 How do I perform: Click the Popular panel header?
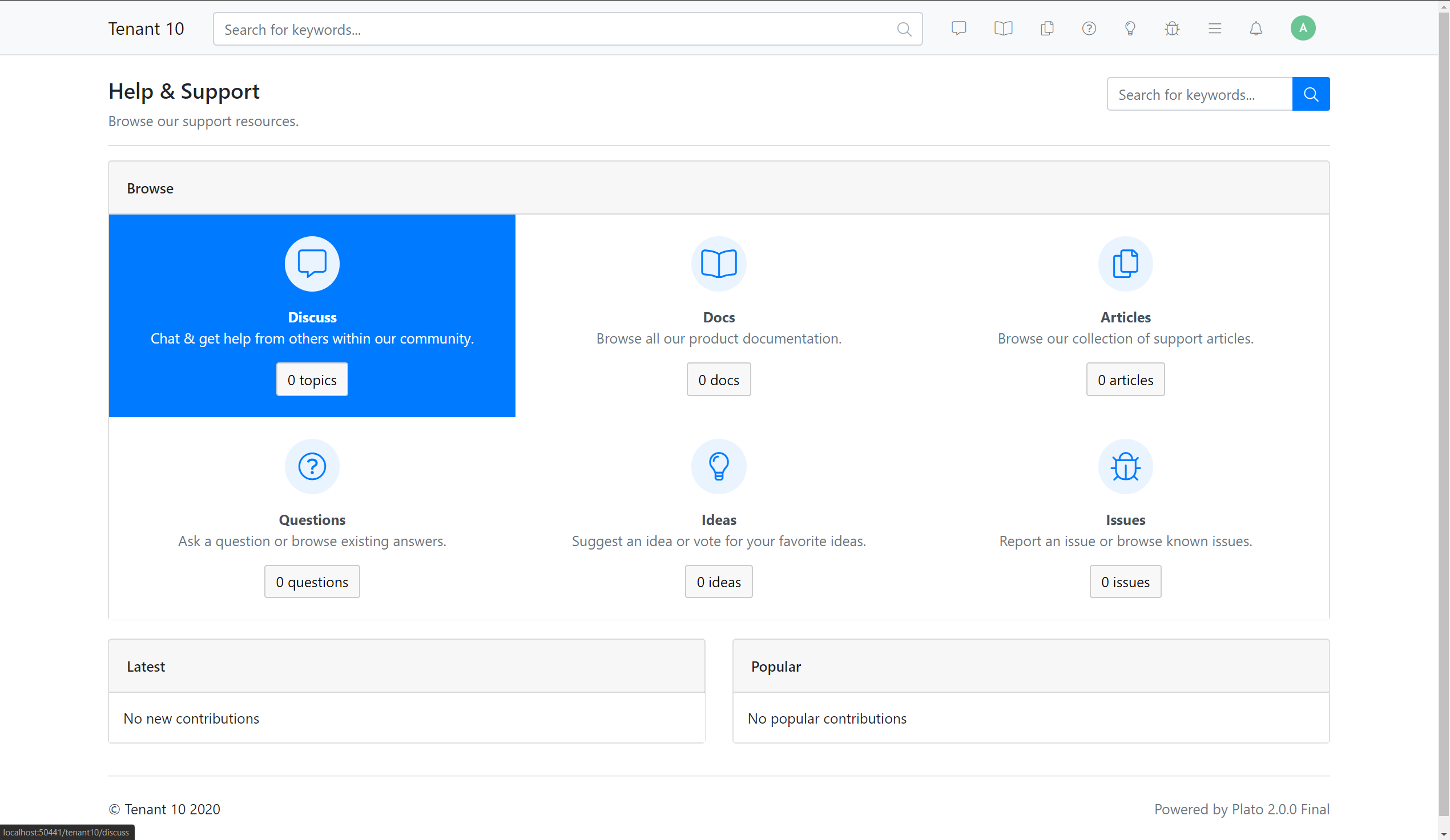pyautogui.click(x=1030, y=667)
